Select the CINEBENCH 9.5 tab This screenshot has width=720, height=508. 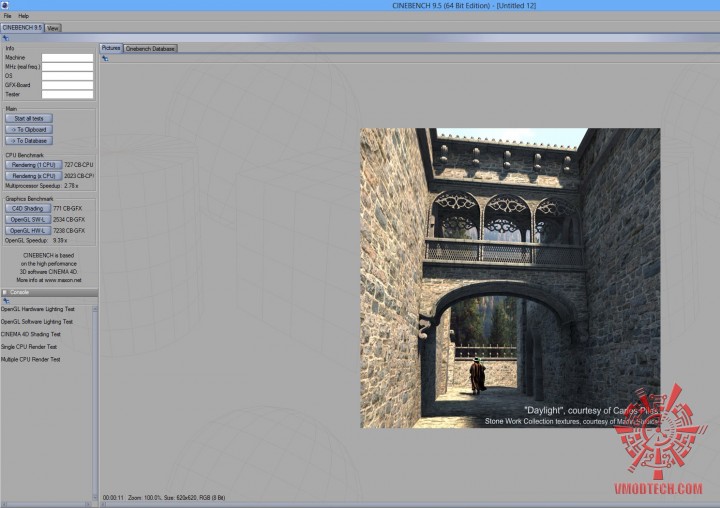[x=22, y=28]
